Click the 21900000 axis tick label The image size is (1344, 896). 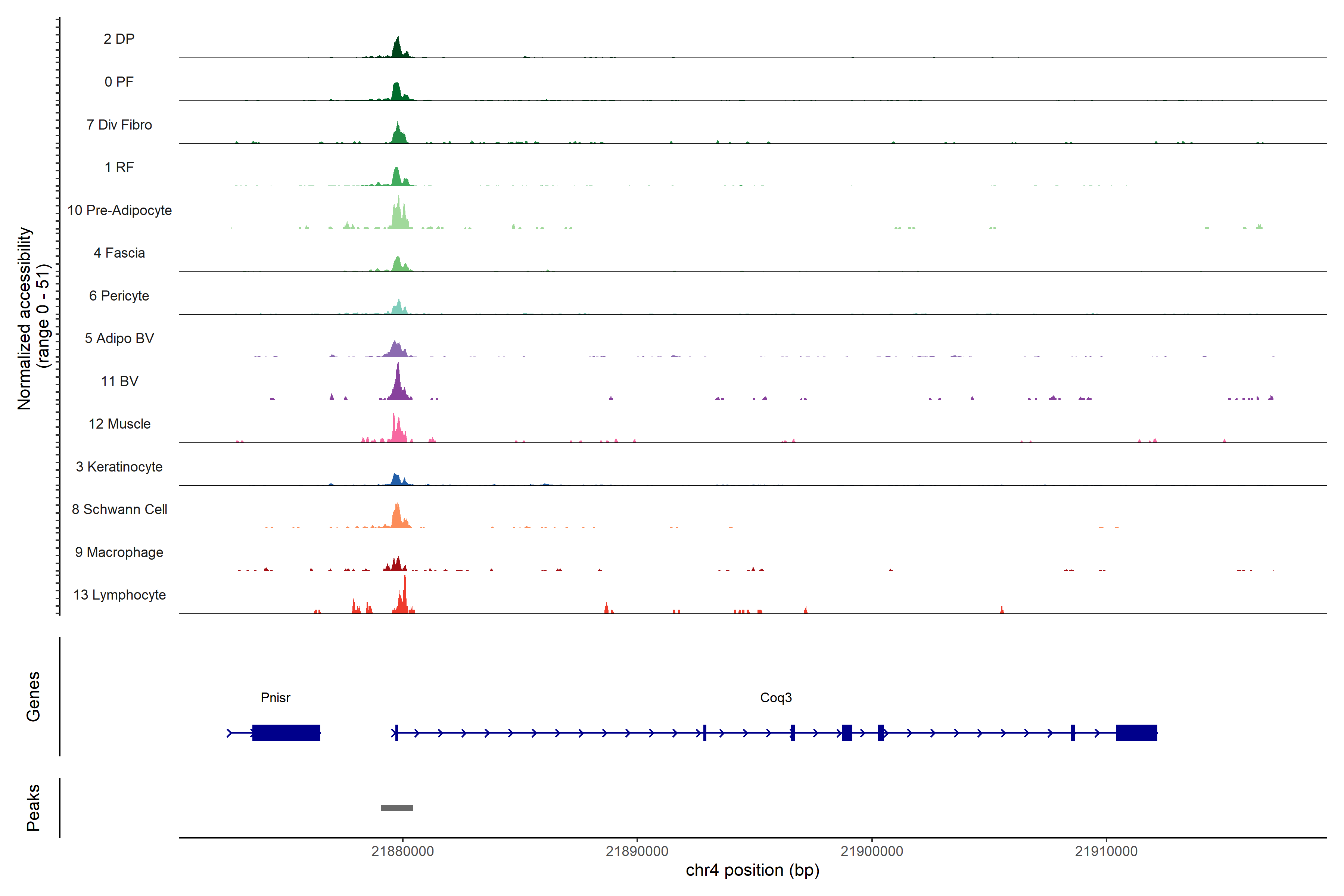871,852
